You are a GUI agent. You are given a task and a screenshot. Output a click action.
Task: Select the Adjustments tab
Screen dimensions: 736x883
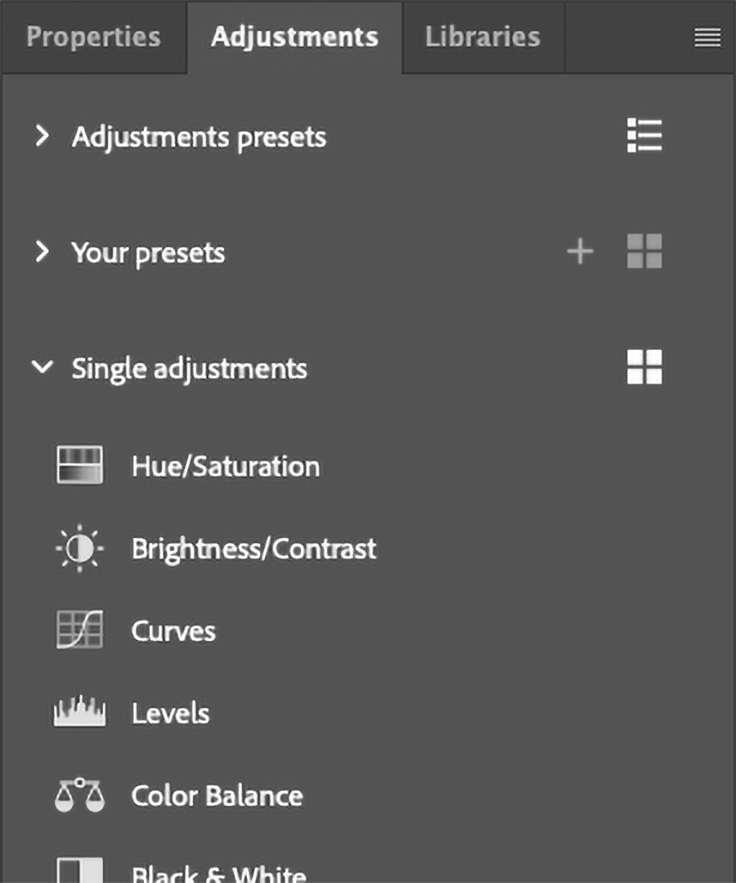coord(295,37)
